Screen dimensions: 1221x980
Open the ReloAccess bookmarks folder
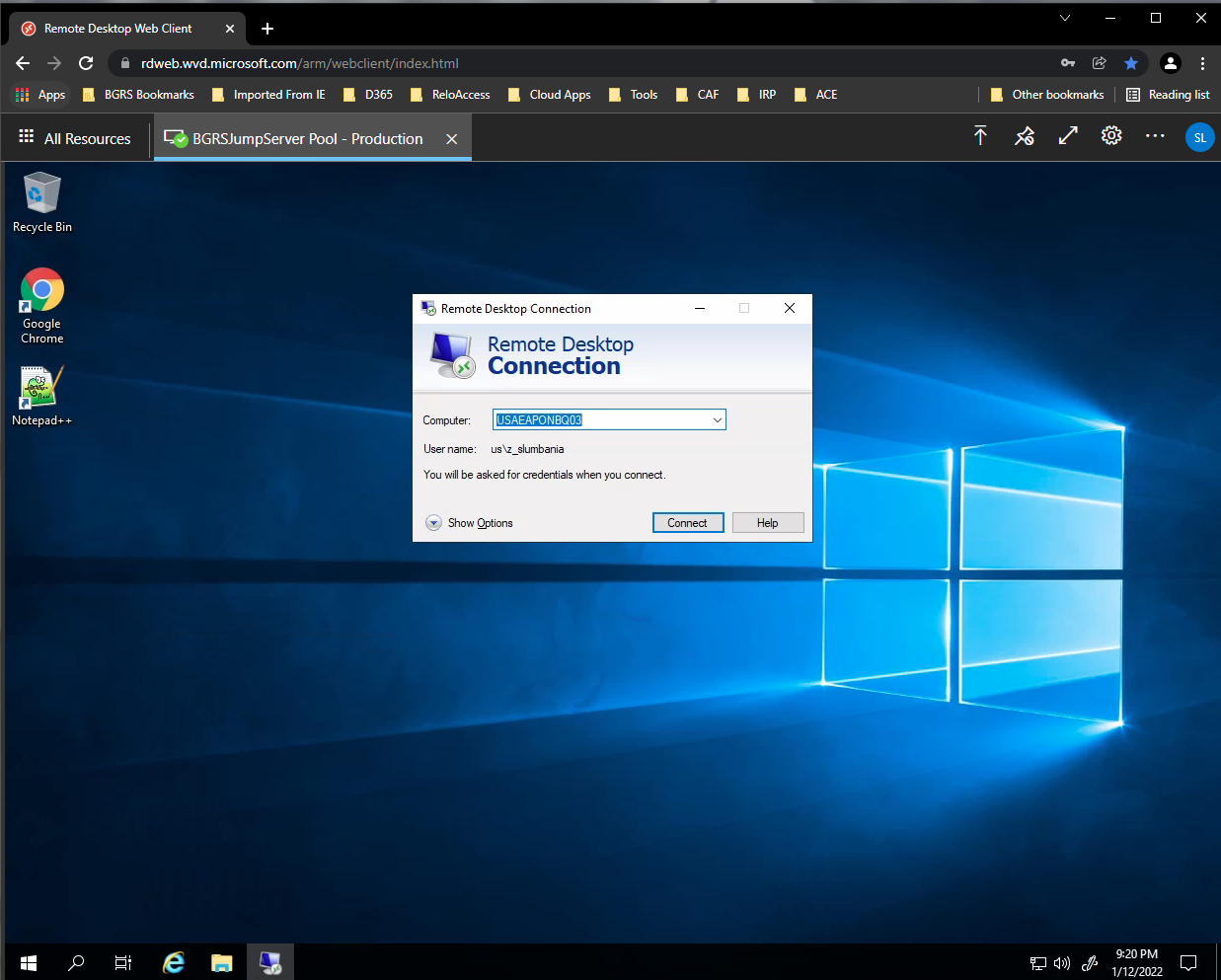pyautogui.click(x=450, y=95)
